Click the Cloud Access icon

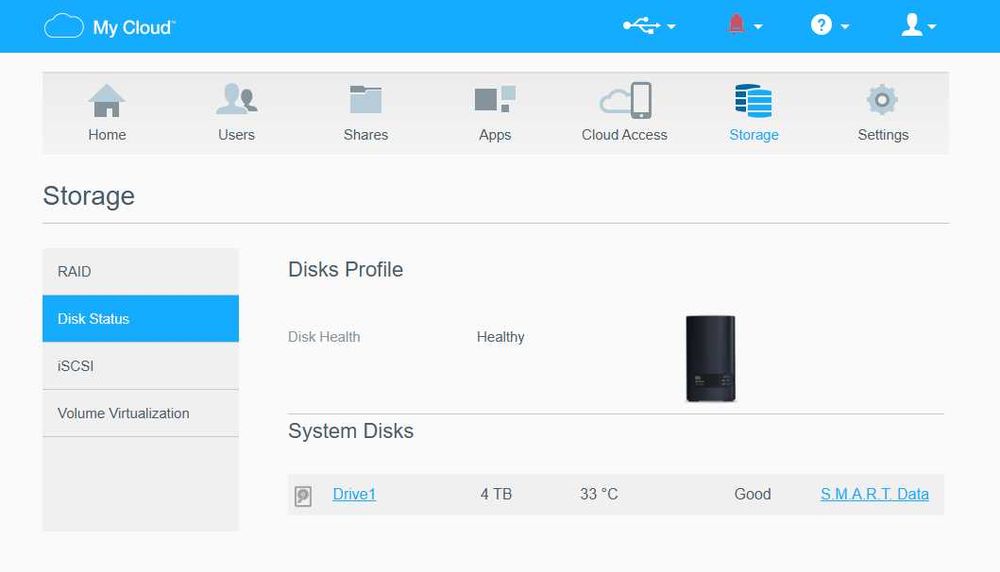point(625,100)
